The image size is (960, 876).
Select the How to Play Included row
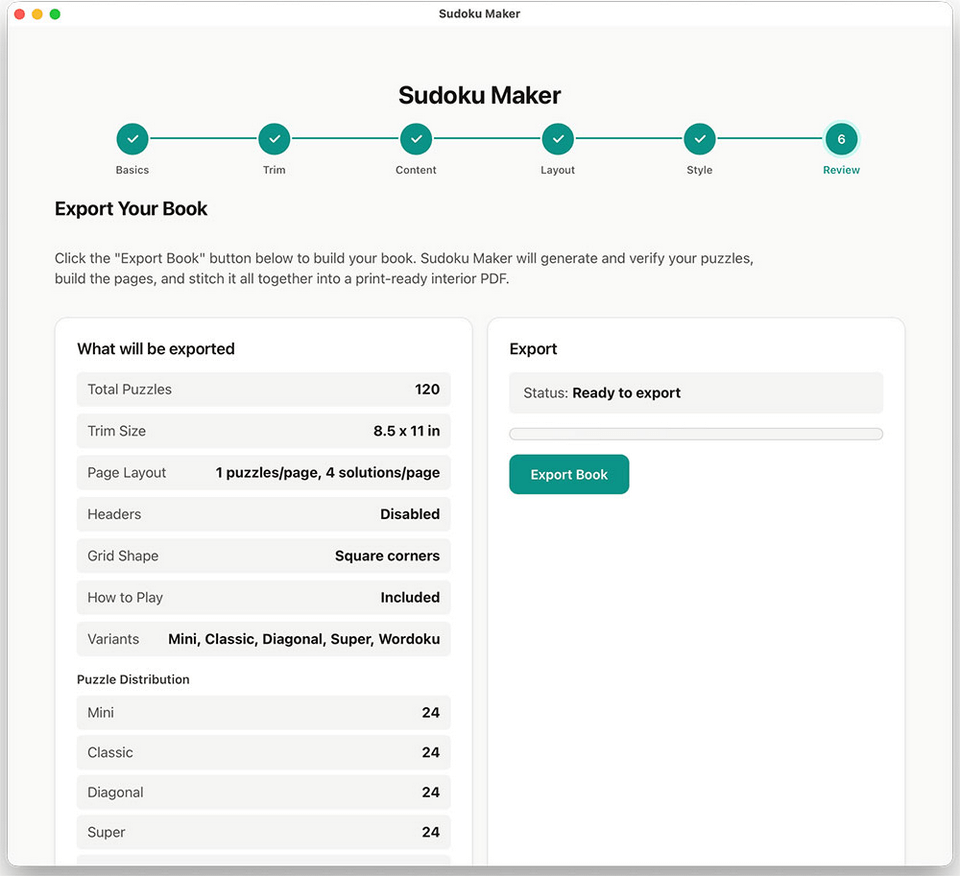pyautogui.click(x=263, y=597)
